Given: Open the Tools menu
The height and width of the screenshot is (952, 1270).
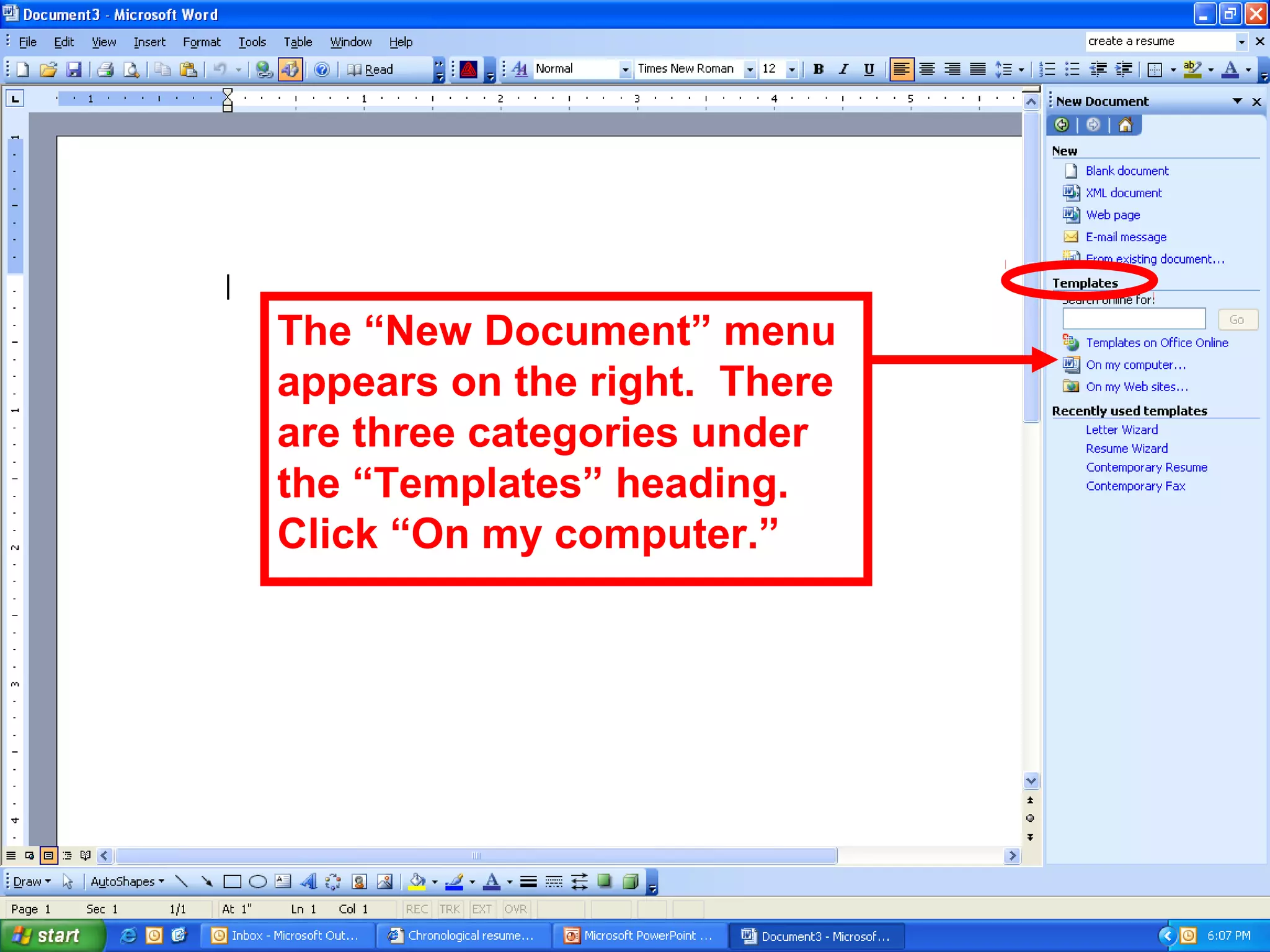Looking at the screenshot, I should pos(252,42).
